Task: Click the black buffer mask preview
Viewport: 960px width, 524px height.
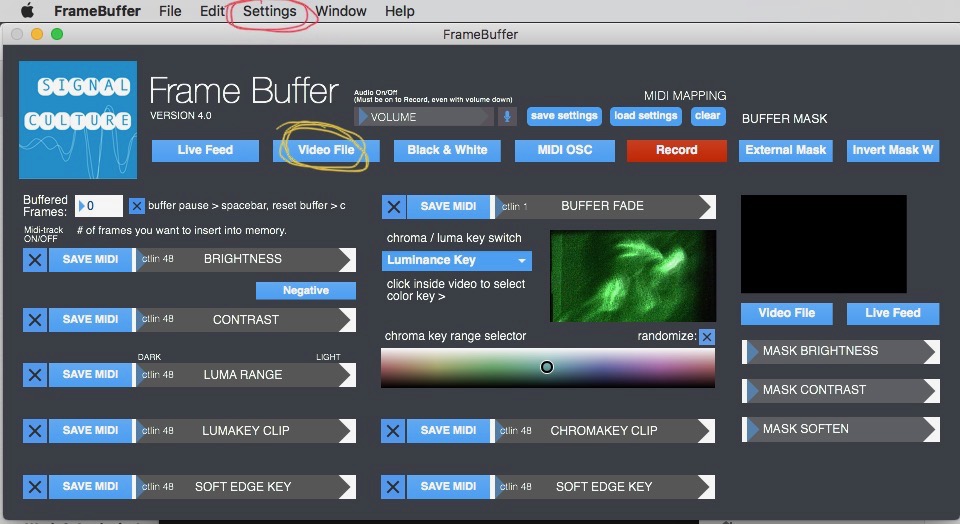Action: click(x=823, y=244)
